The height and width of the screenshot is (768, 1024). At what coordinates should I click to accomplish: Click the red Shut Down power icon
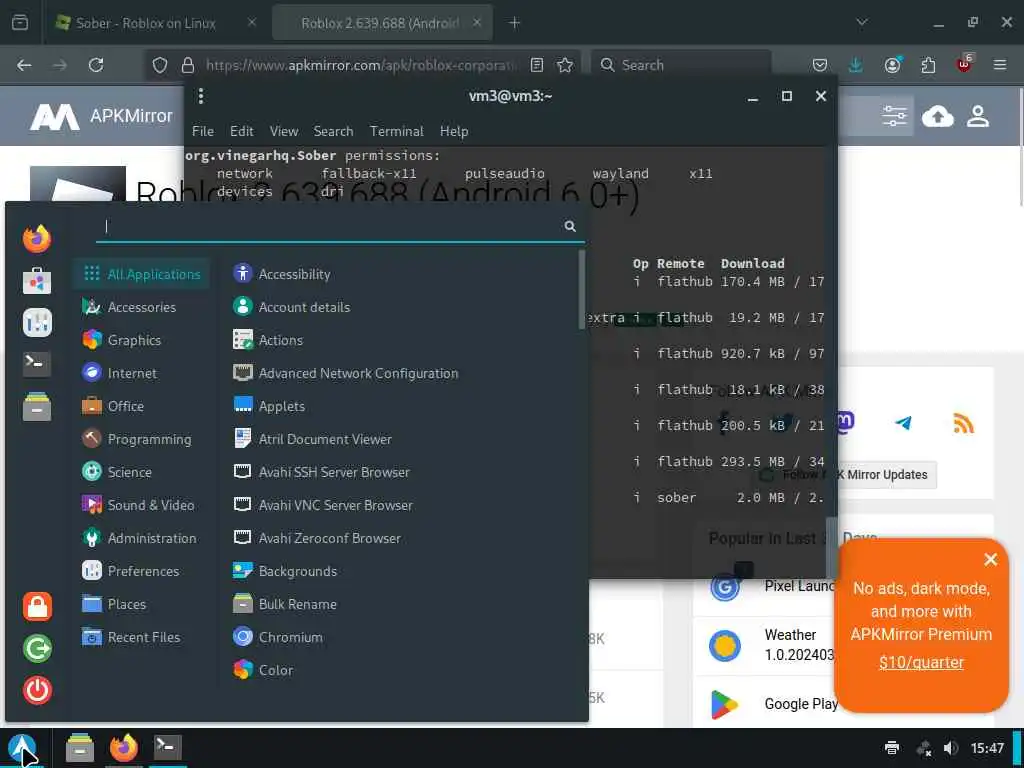37,690
